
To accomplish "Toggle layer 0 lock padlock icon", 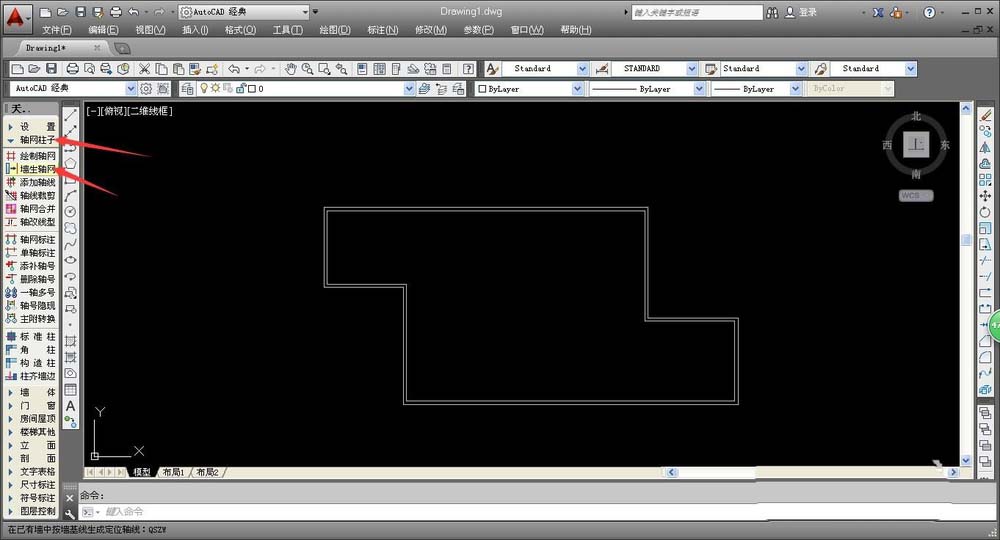I will 240,89.
